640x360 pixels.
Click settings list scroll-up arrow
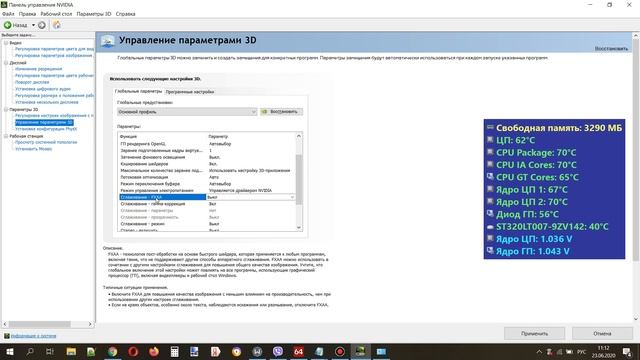coord(299,136)
